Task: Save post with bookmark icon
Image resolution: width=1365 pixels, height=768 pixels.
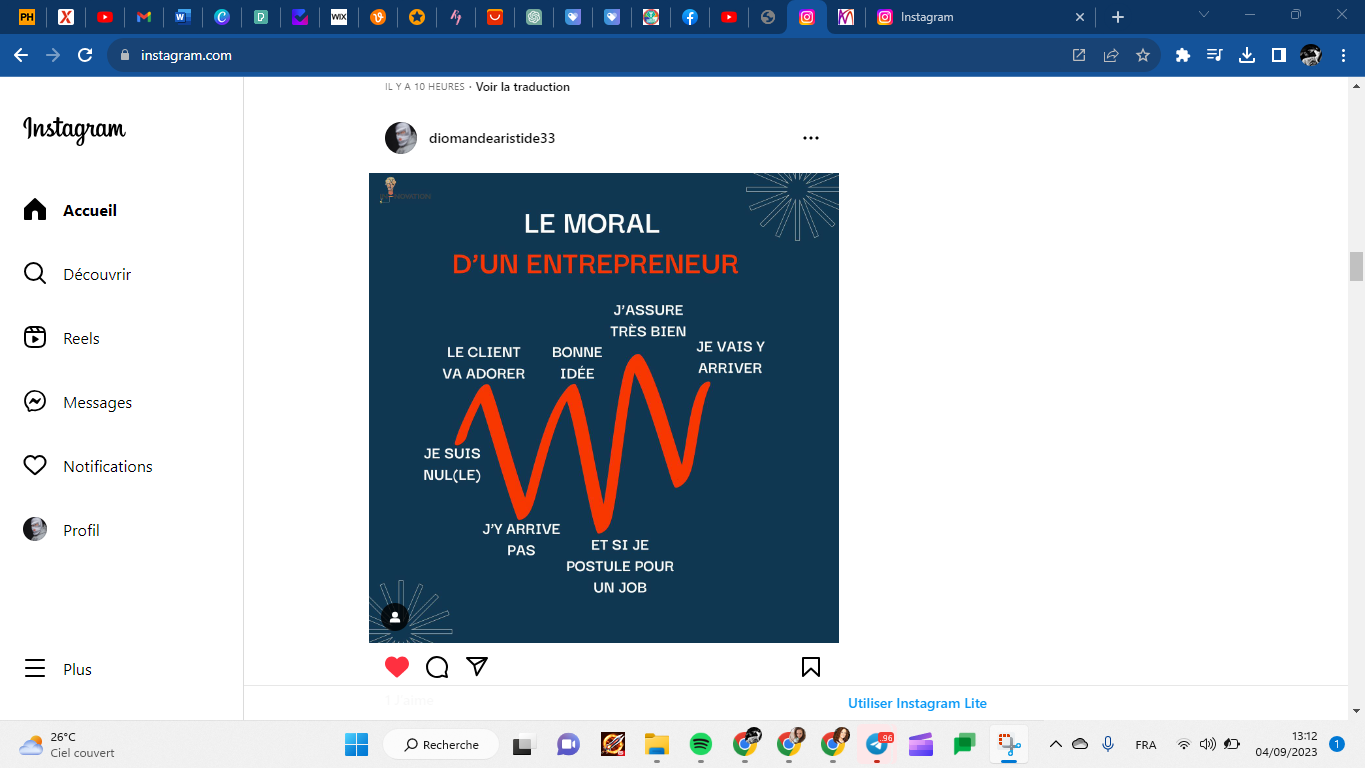Action: pos(811,667)
